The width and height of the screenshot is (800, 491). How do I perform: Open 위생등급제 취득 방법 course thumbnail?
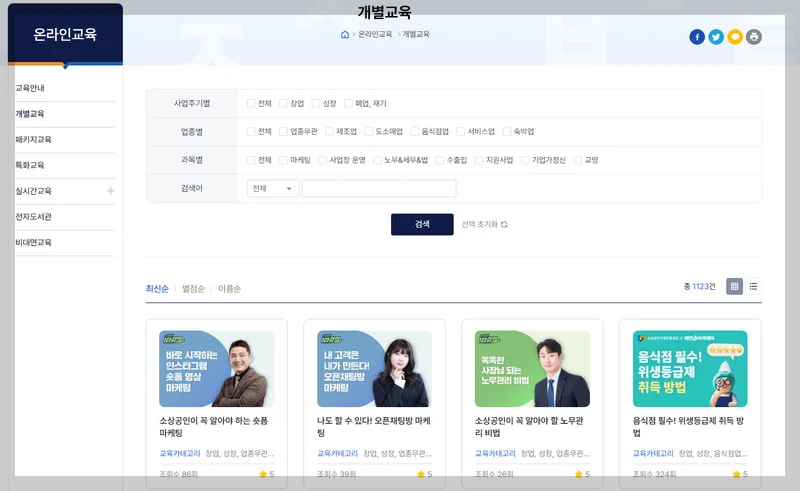(x=690, y=369)
